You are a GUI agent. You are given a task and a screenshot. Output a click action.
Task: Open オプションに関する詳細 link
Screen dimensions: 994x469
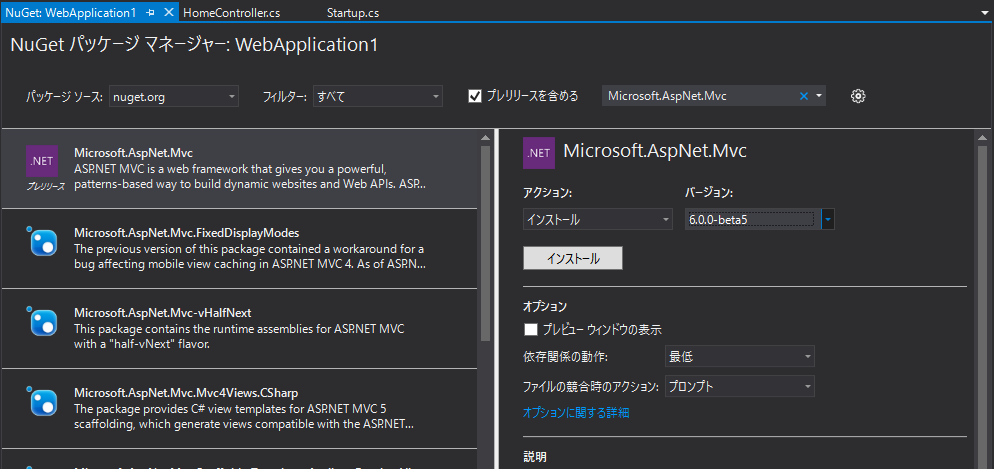576,413
